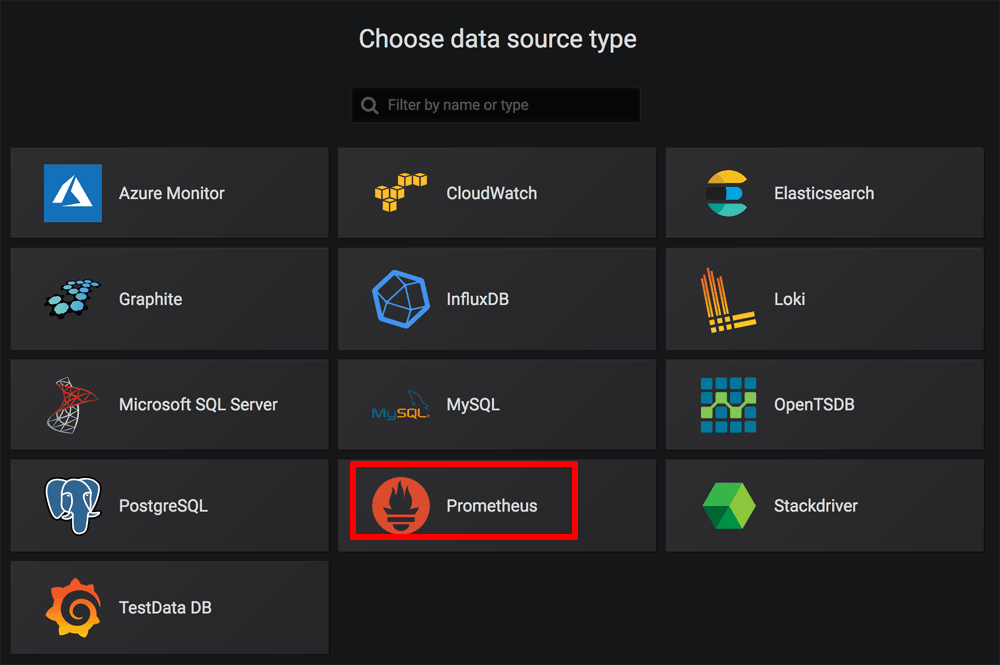Viewport: 1000px width, 665px height.
Task: Select the TestData DB label text
Action: tap(165, 607)
